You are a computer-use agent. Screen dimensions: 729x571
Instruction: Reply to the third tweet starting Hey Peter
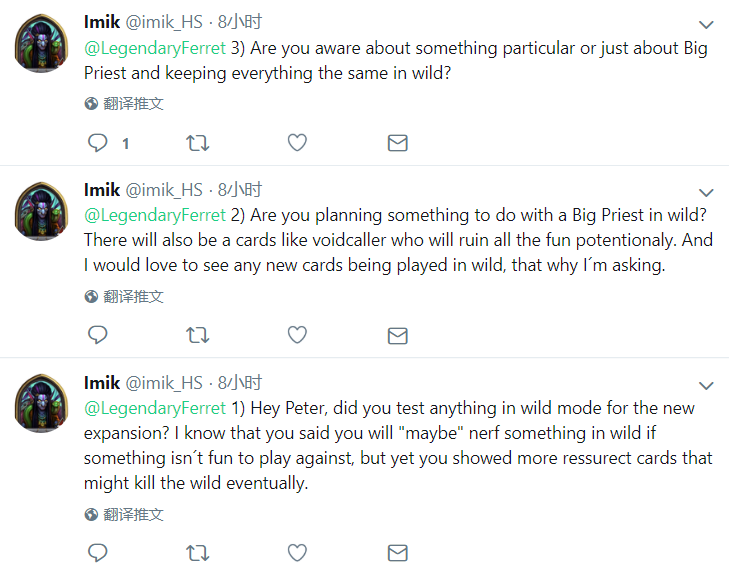click(98, 552)
